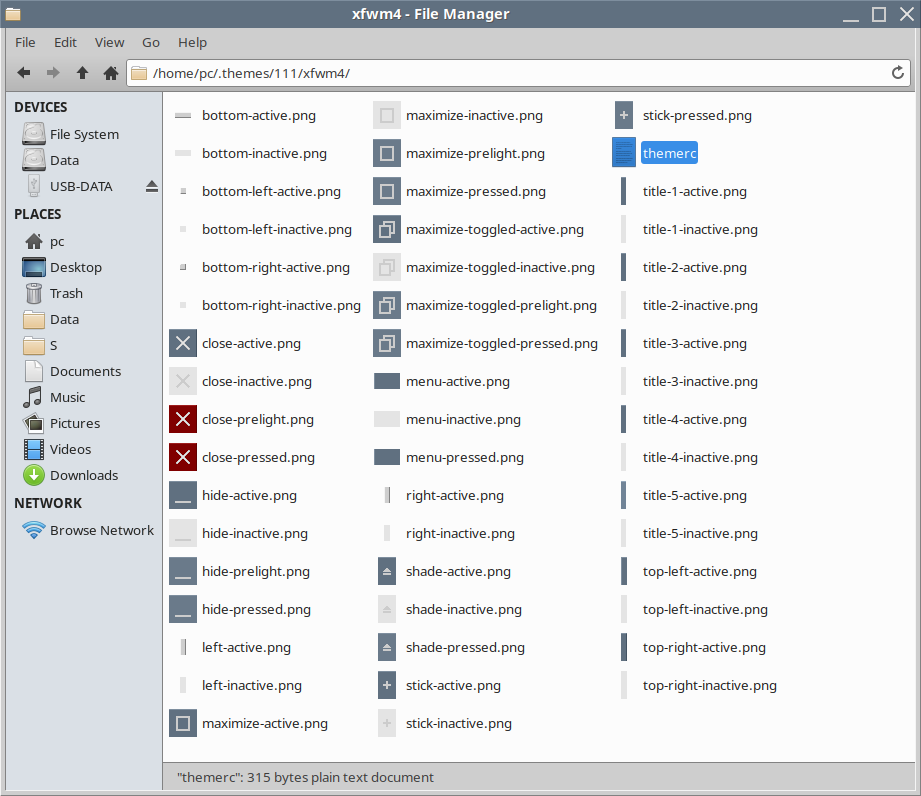Image resolution: width=921 pixels, height=796 pixels.
Task: Click the Home folder toolbar icon
Action: [x=111, y=73]
